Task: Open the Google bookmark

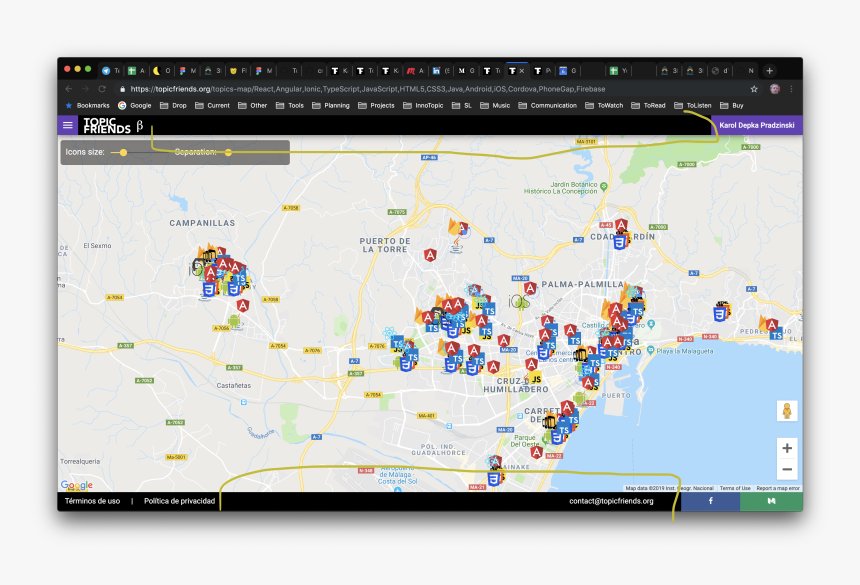Action: pos(135,105)
